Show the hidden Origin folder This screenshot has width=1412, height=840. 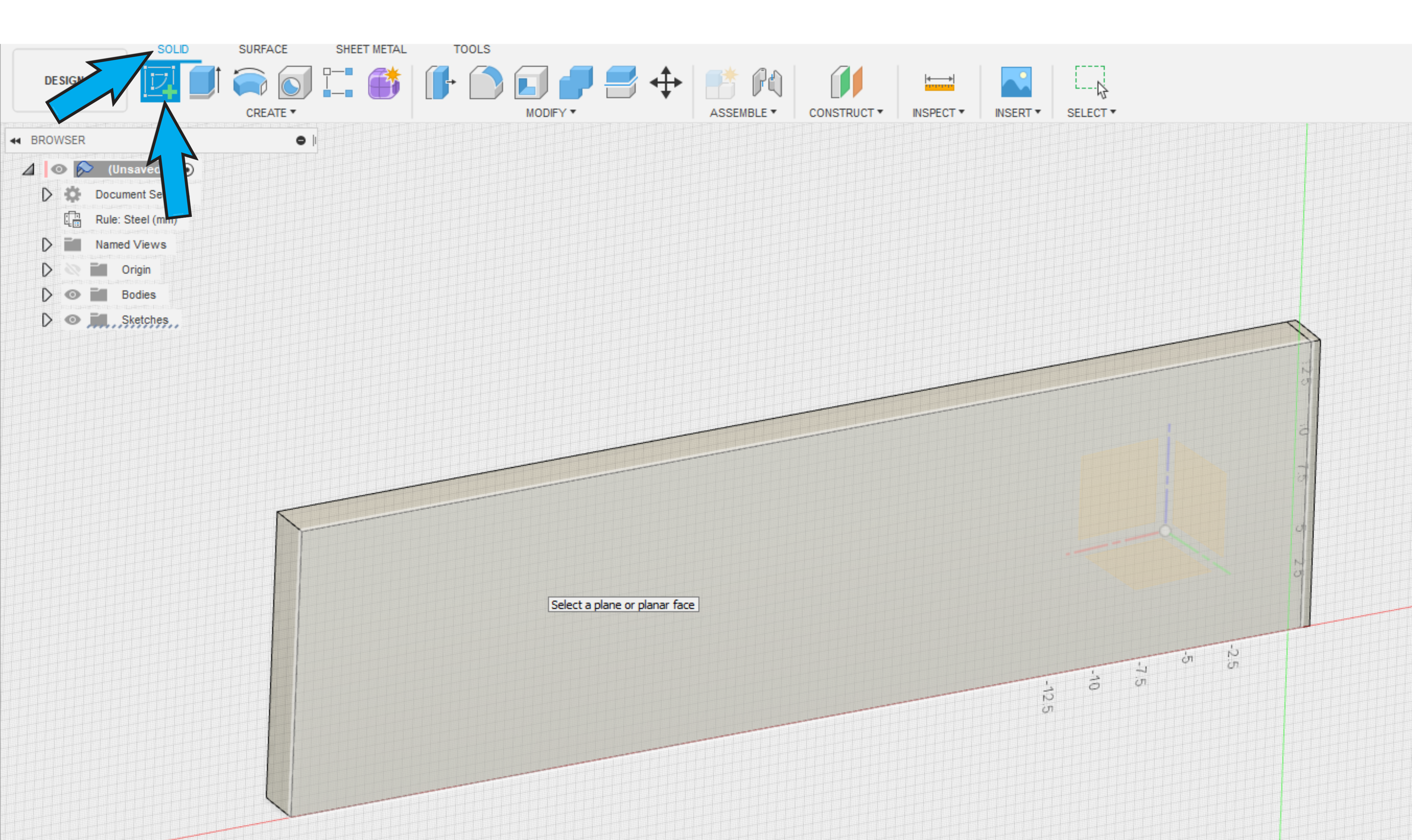pos(72,270)
